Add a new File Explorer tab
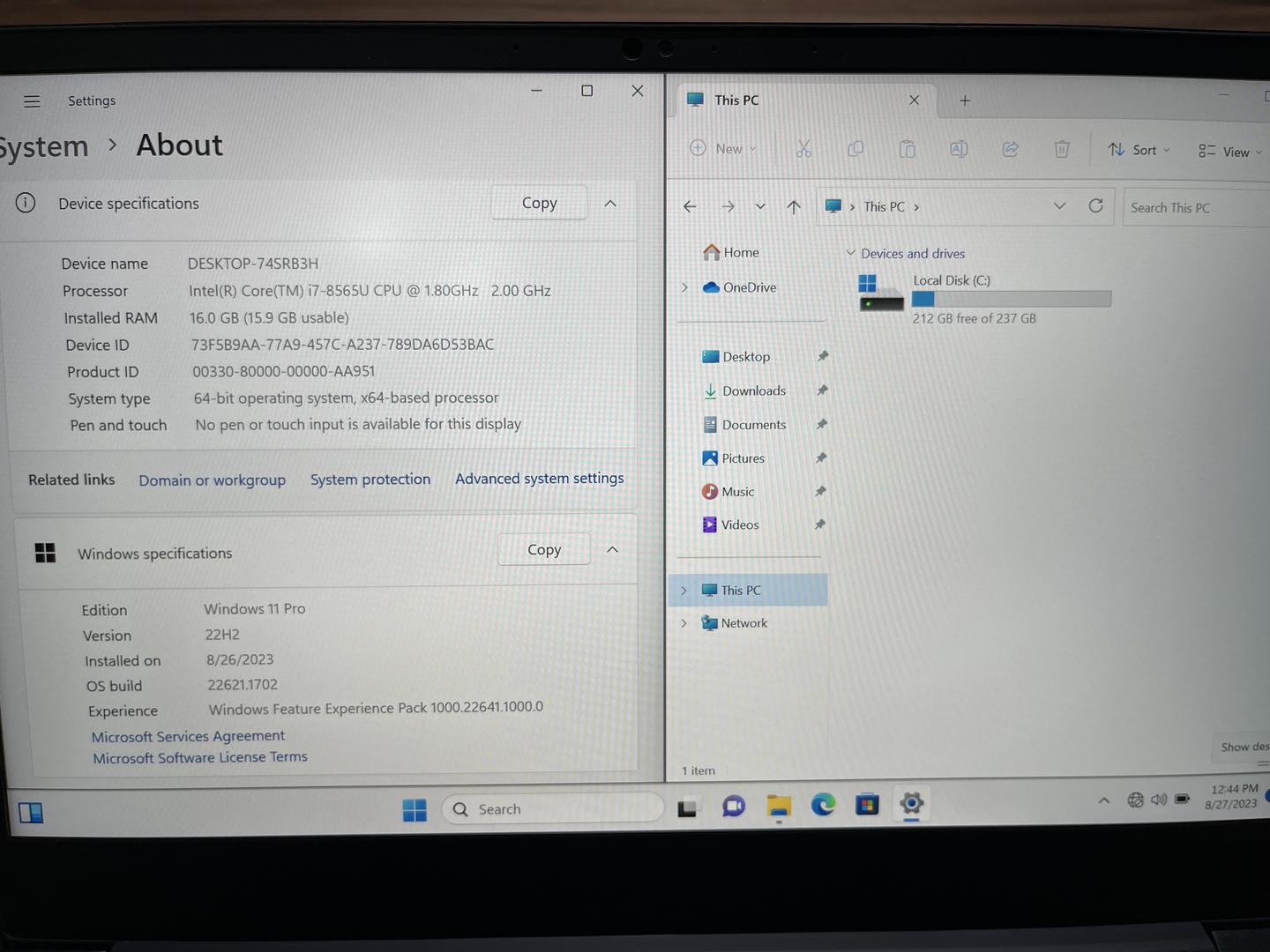This screenshot has width=1270, height=952. [965, 100]
